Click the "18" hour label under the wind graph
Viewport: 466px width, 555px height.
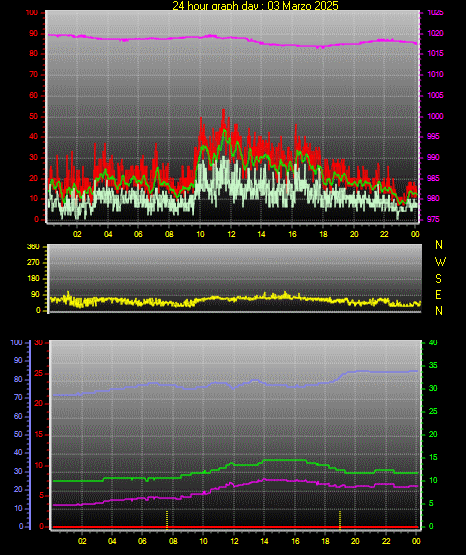[323, 234]
